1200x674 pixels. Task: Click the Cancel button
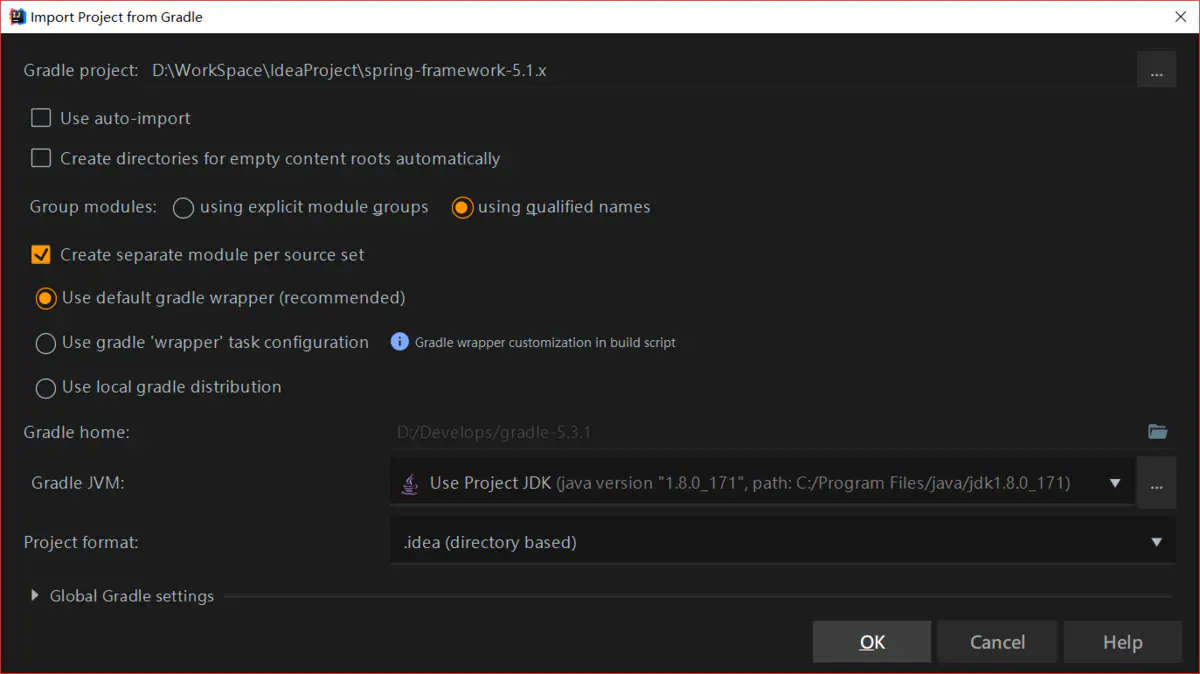tap(997, 642)
